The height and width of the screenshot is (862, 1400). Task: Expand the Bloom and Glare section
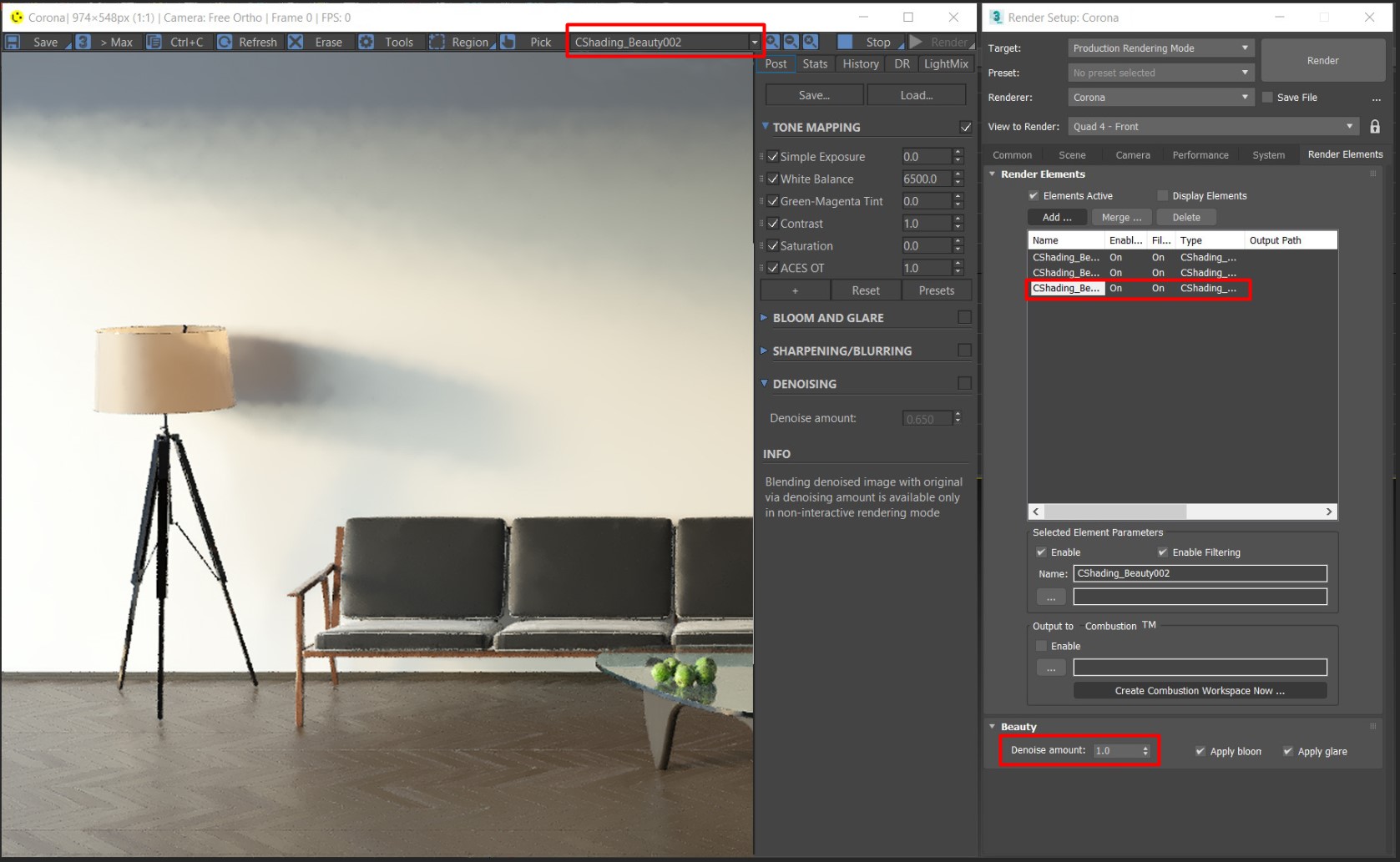764,317
